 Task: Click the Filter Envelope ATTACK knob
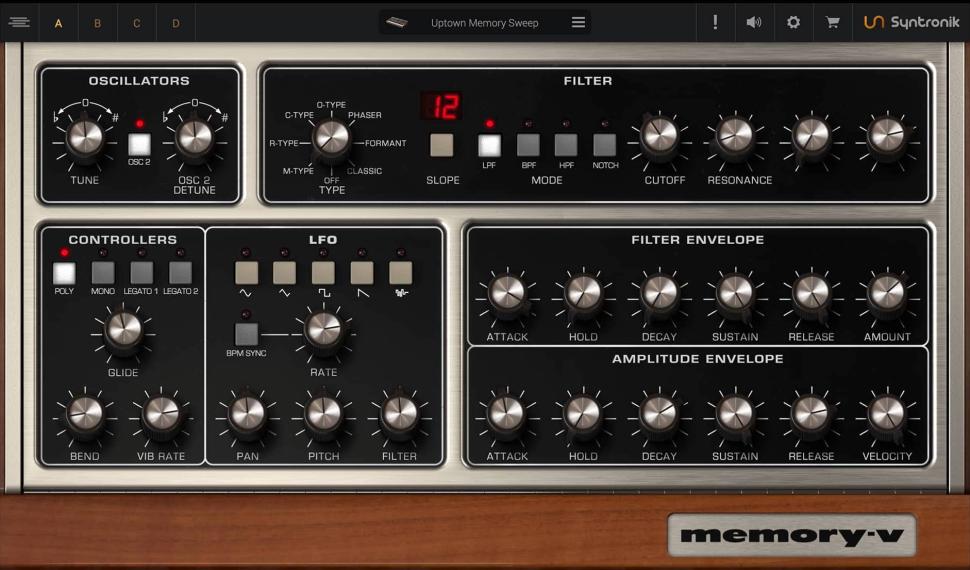pos(507,294)
